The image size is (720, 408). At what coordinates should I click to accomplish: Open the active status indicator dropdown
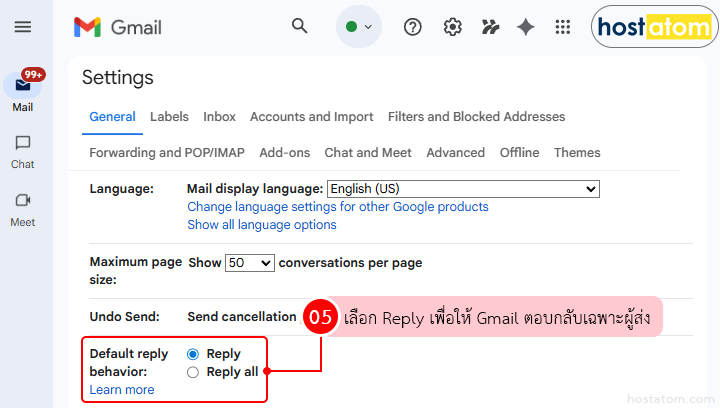pos(359,27)
